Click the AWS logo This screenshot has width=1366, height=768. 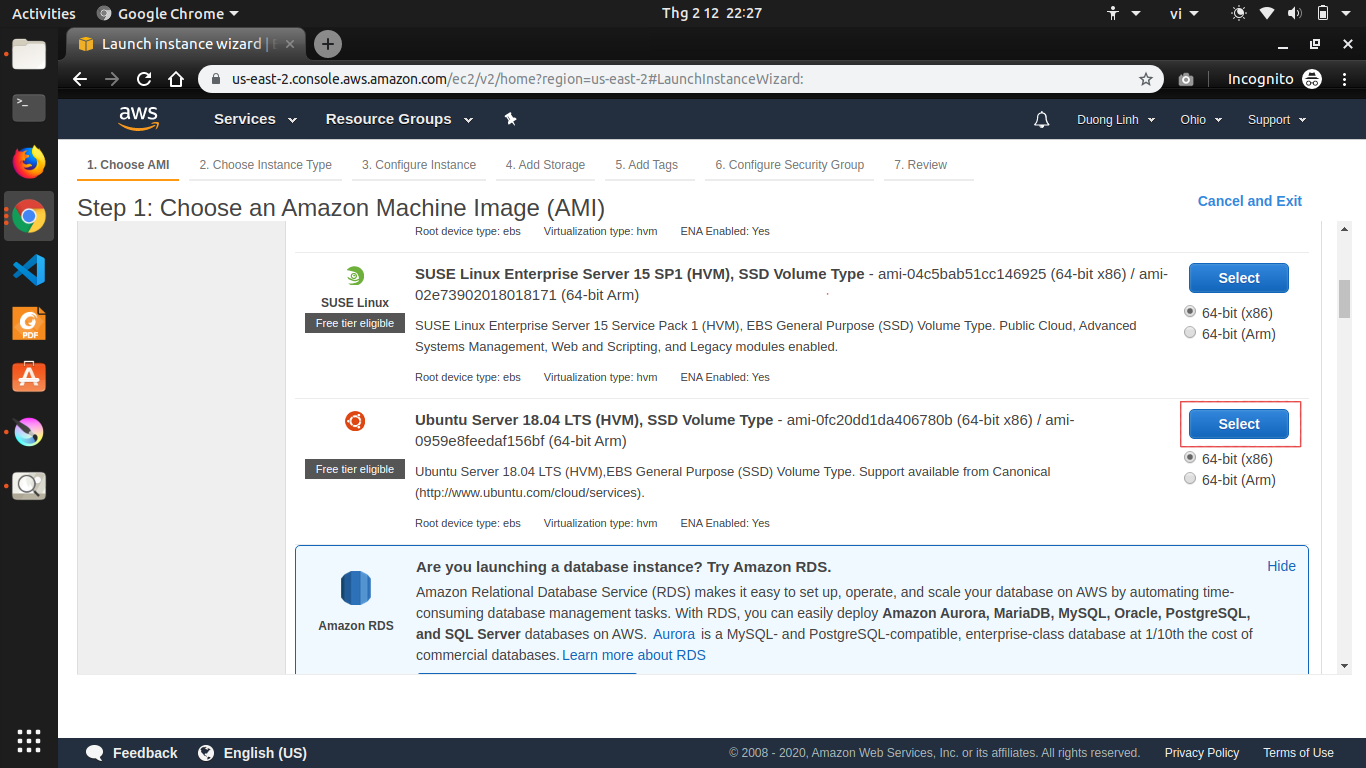[x=139, y=119]
